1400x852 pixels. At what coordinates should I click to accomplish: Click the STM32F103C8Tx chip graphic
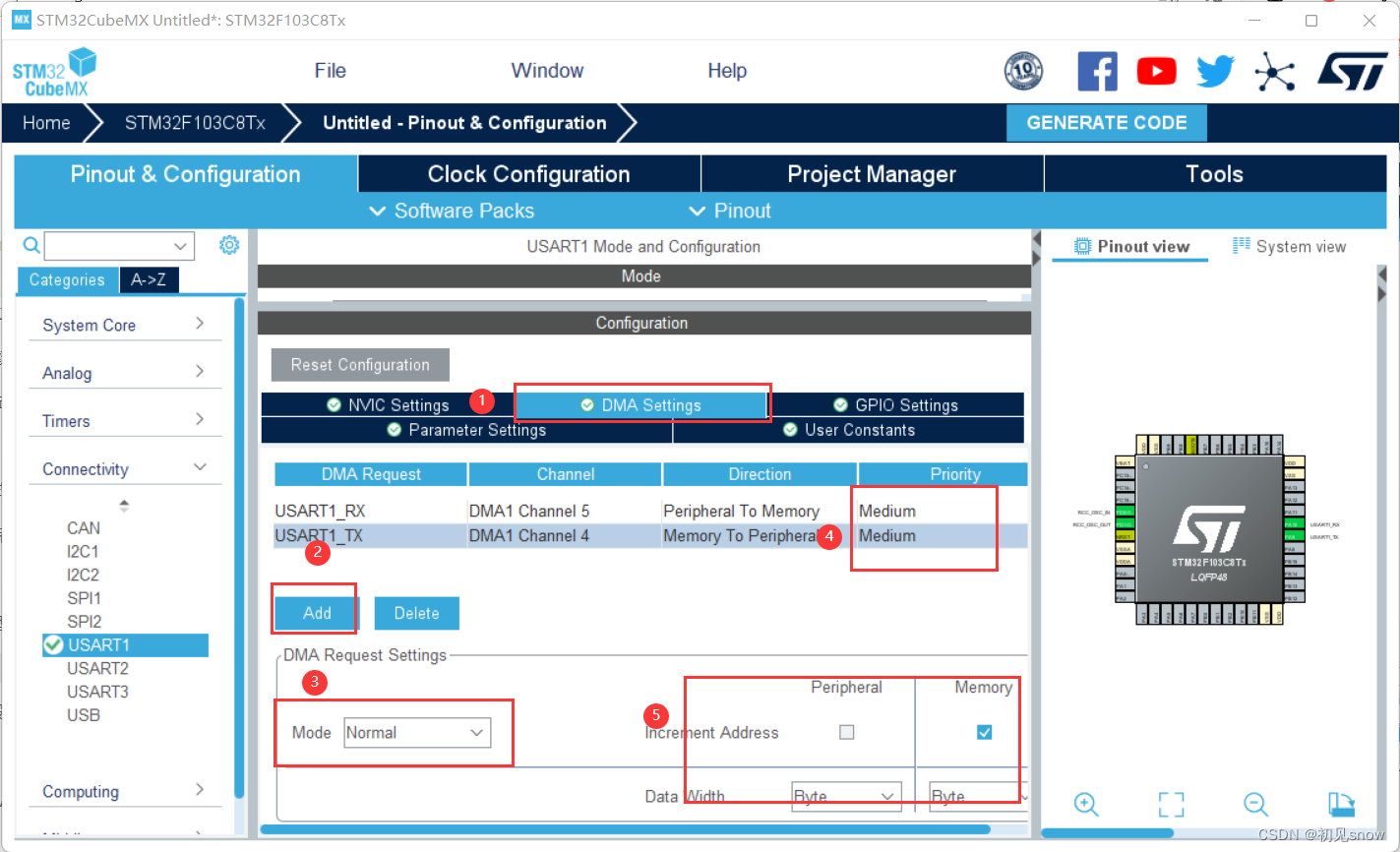click(1209, 529)
